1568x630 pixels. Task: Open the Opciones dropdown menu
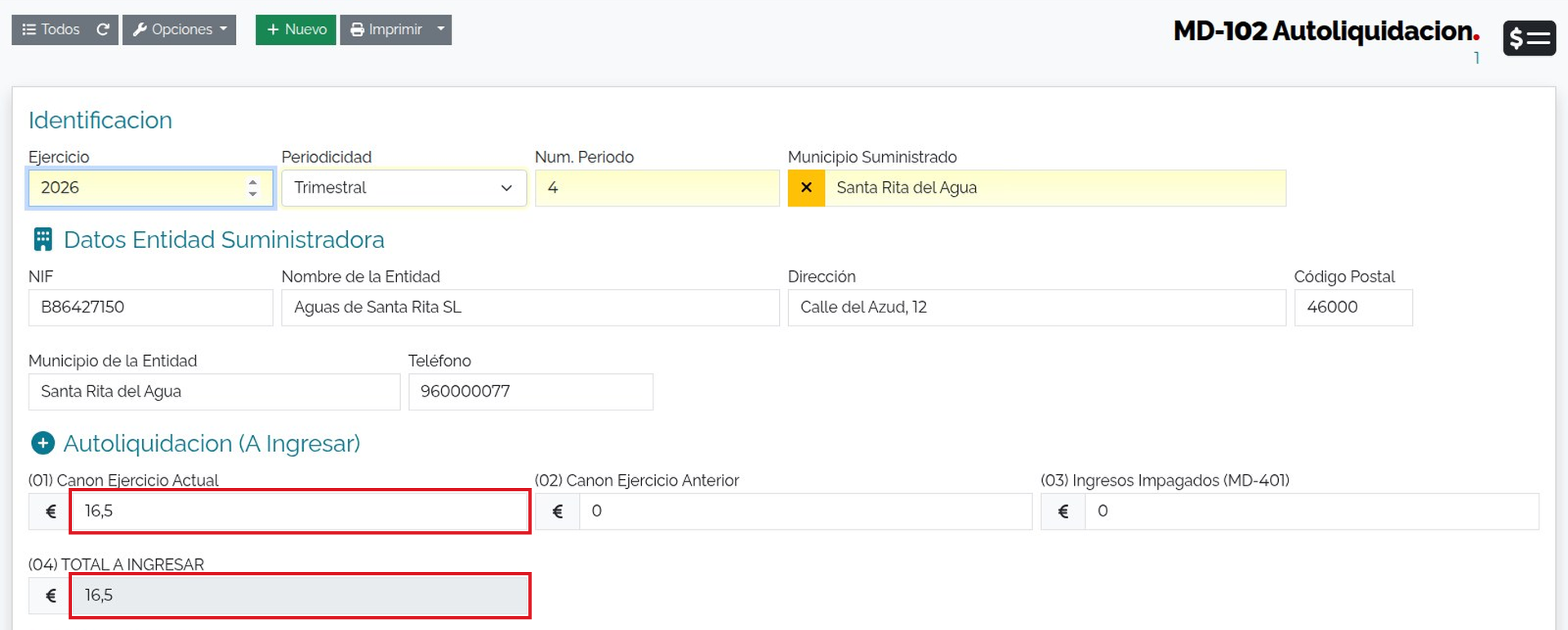point(180,29)
